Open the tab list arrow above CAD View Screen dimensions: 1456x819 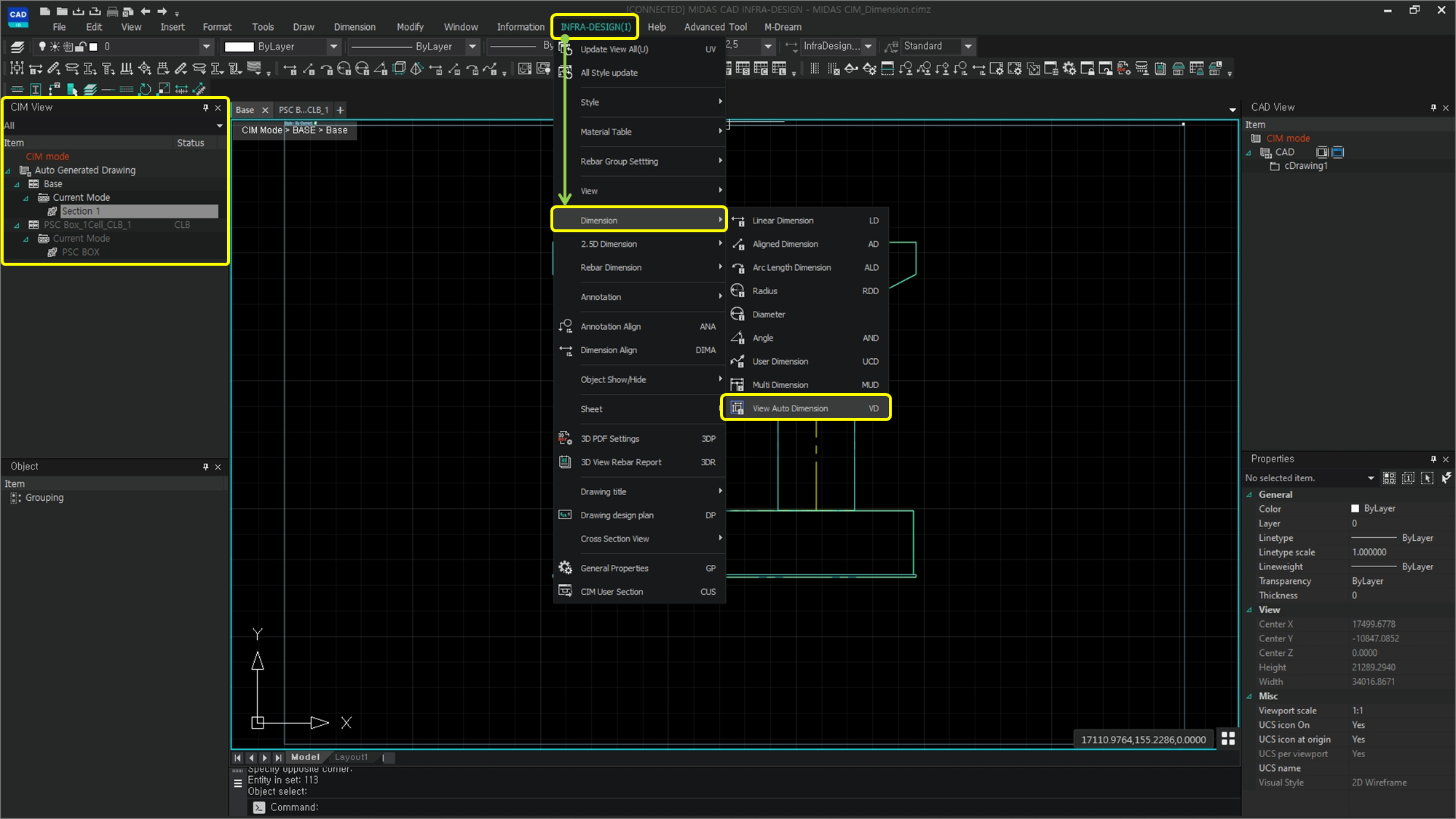1233,110
